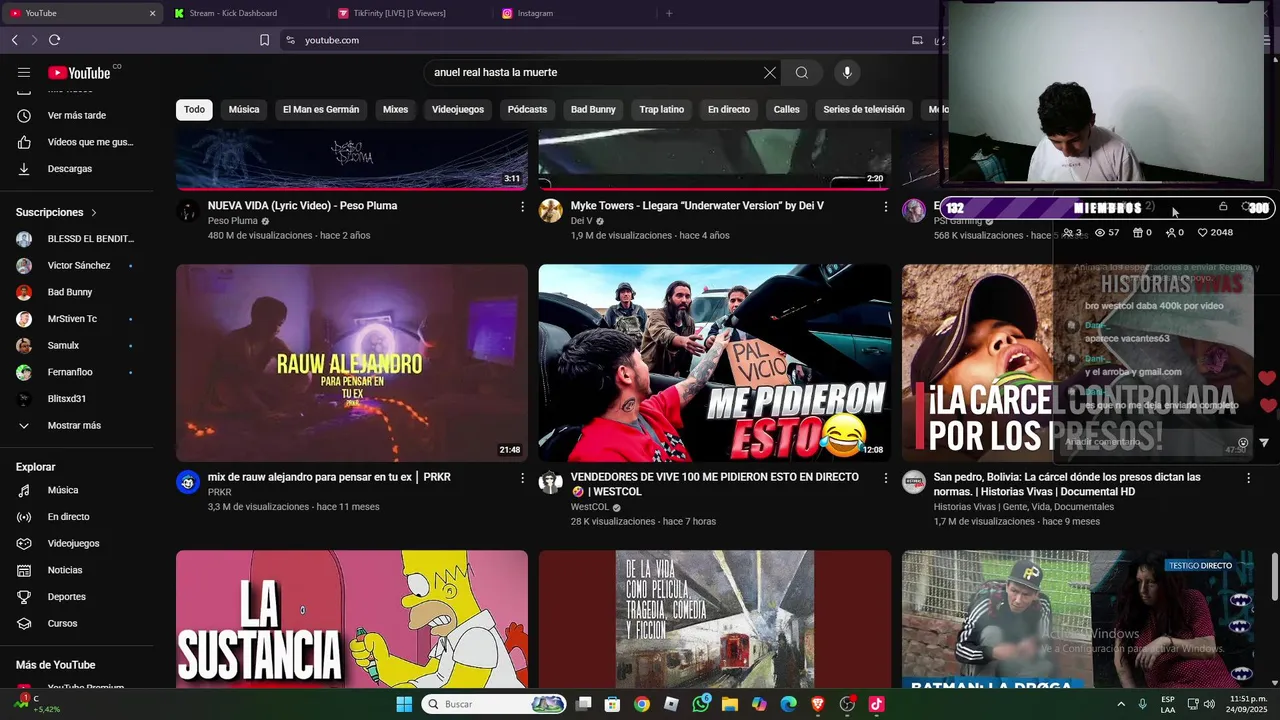Click the Windows taskbar Buscar box
1280x720 pixels.
pos(494,704)
